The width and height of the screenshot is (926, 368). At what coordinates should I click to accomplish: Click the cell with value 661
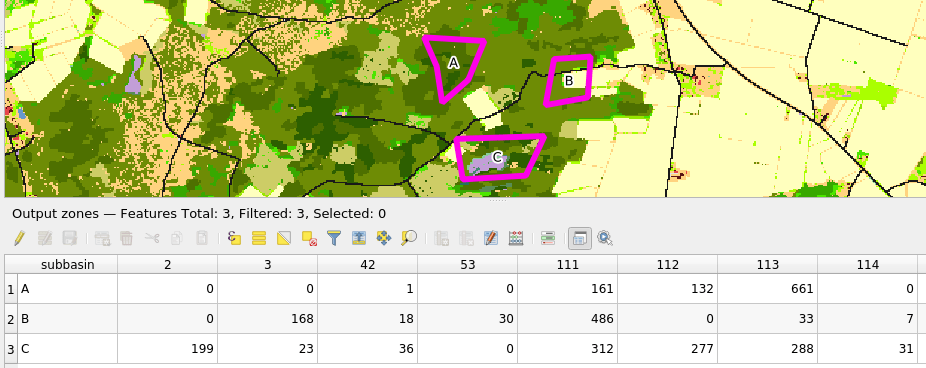tap(768, 289)
